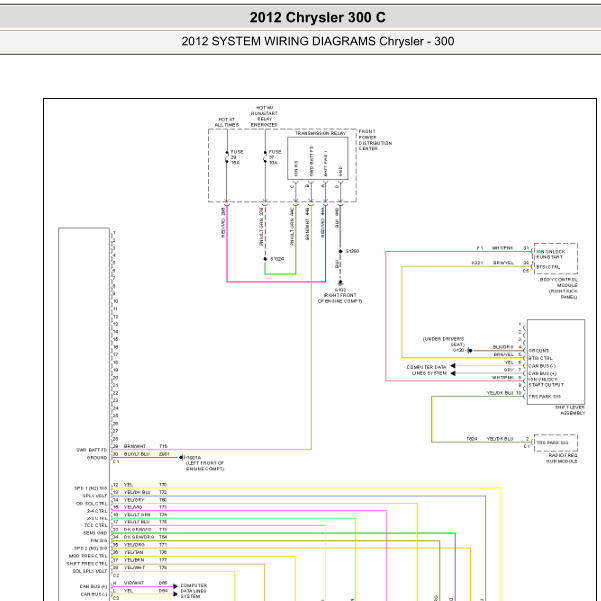Screen dimensions: 601x601
Task: Click the "IGN UNLOCK RUN/START" label in body control module
Action: 551,255
